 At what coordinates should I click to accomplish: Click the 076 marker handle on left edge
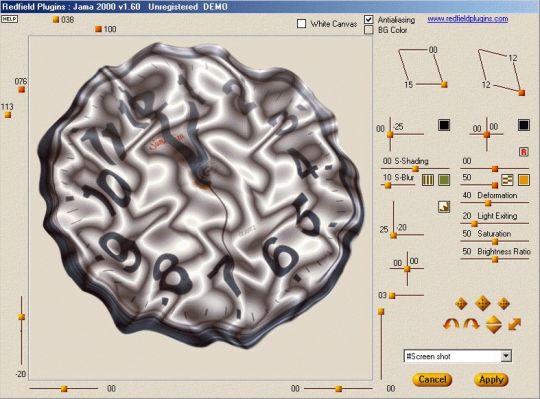click(21, 90)
